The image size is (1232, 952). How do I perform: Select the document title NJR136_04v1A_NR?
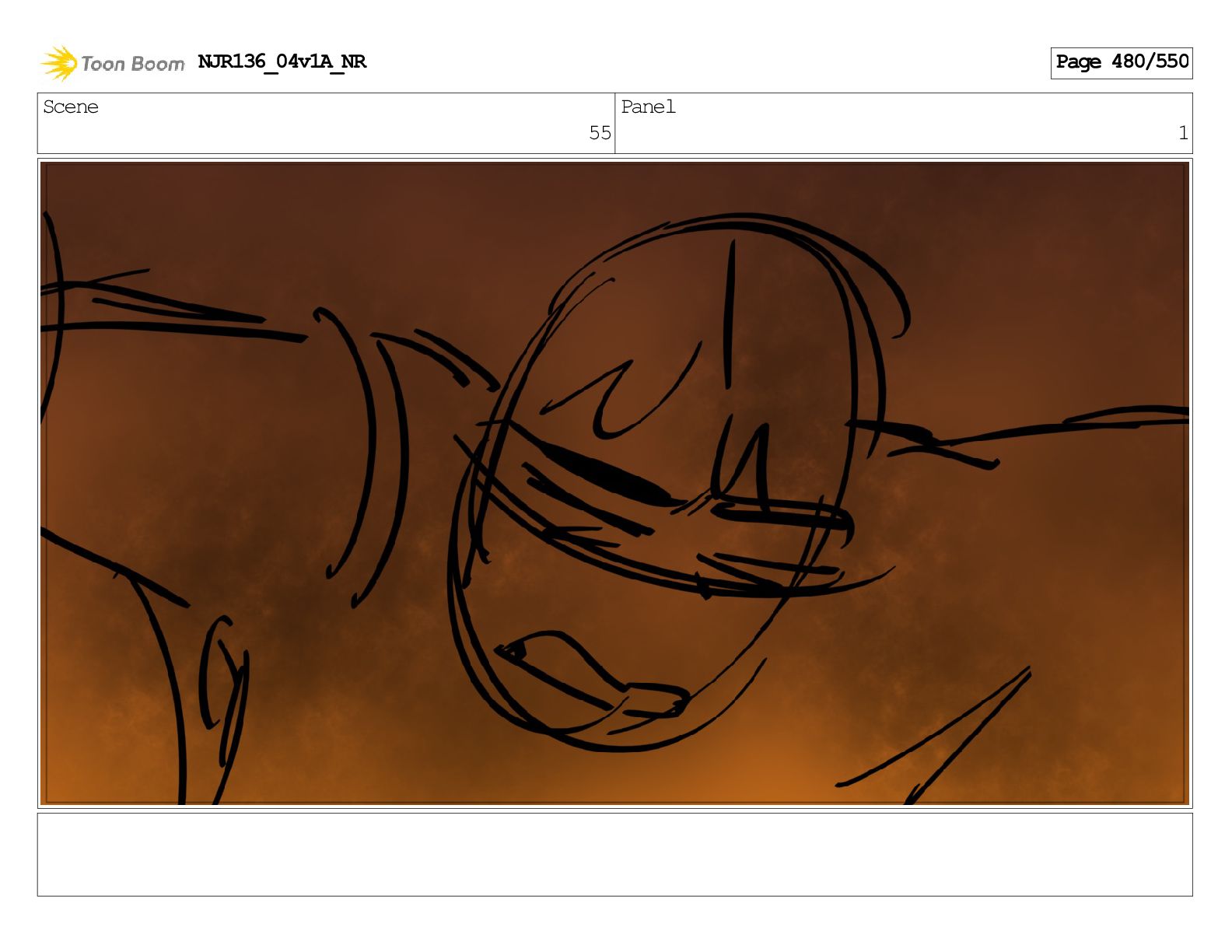pyautogui.click(x=282, y=61)
